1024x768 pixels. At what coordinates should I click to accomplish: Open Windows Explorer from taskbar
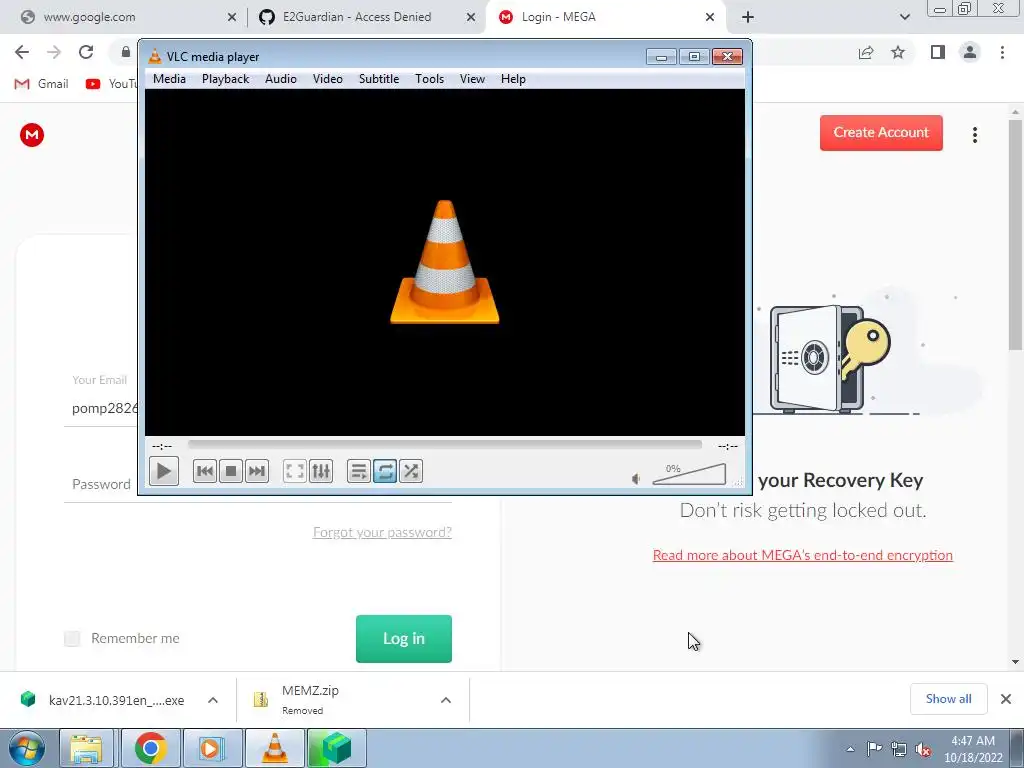(87, 748)
